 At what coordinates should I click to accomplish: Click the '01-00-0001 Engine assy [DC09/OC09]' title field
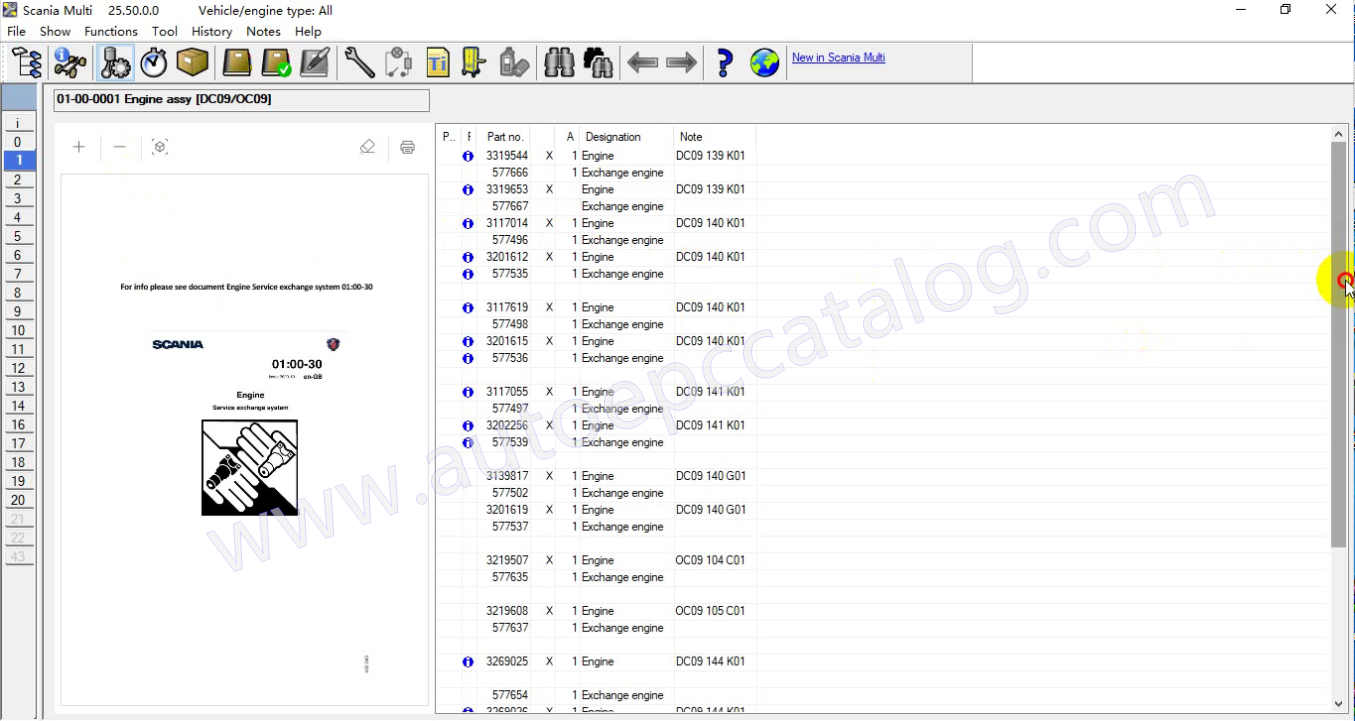[x=241, y=100]
